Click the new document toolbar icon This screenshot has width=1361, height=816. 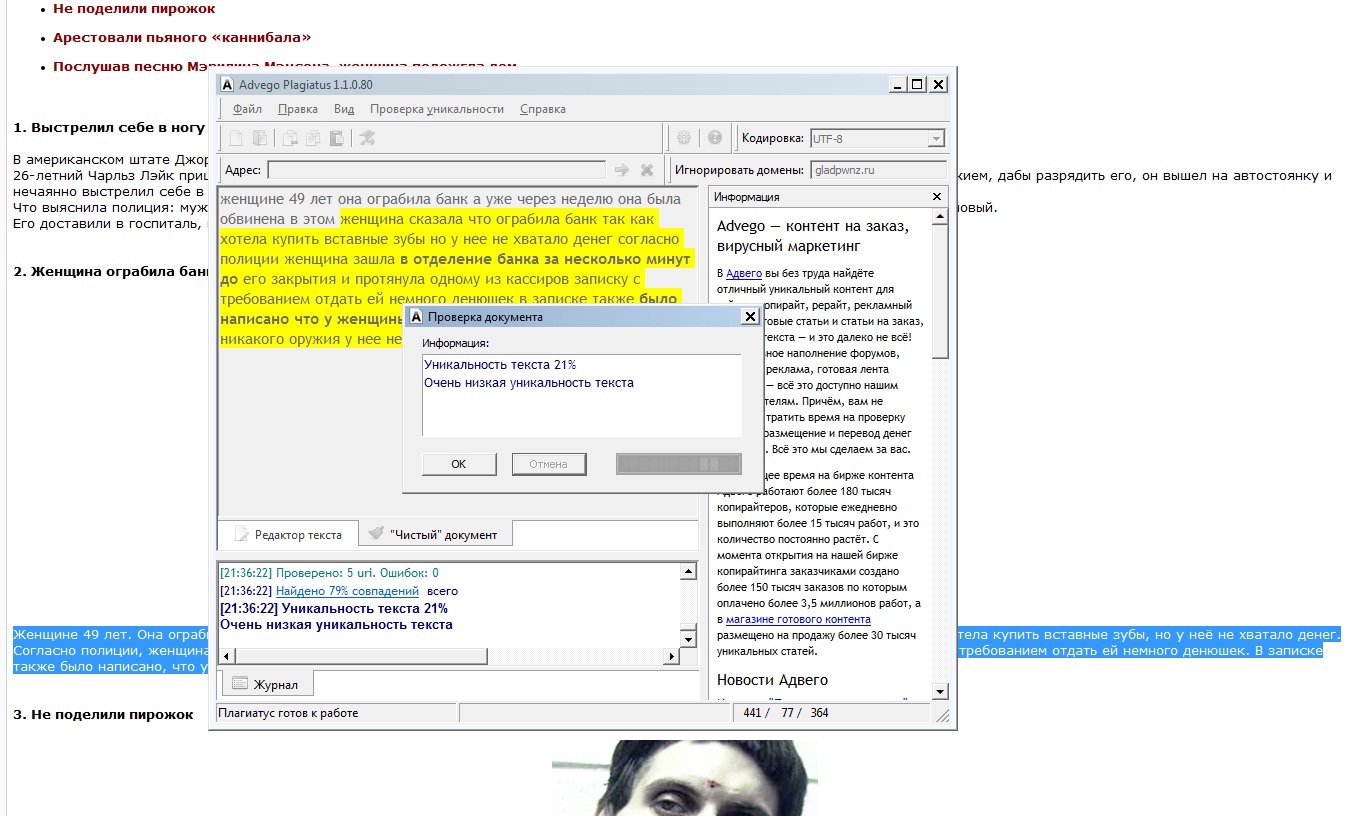tap(236, 139)
